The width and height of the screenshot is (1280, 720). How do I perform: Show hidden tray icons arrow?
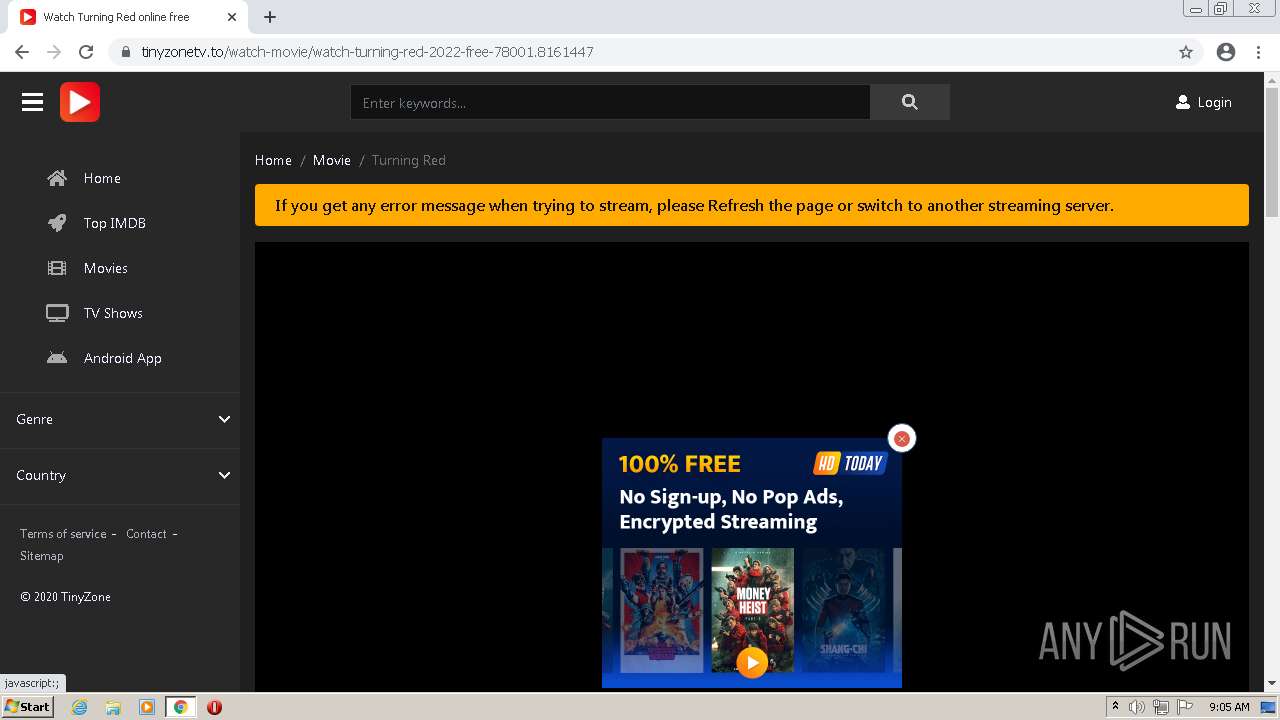(x=1115, y=707)
